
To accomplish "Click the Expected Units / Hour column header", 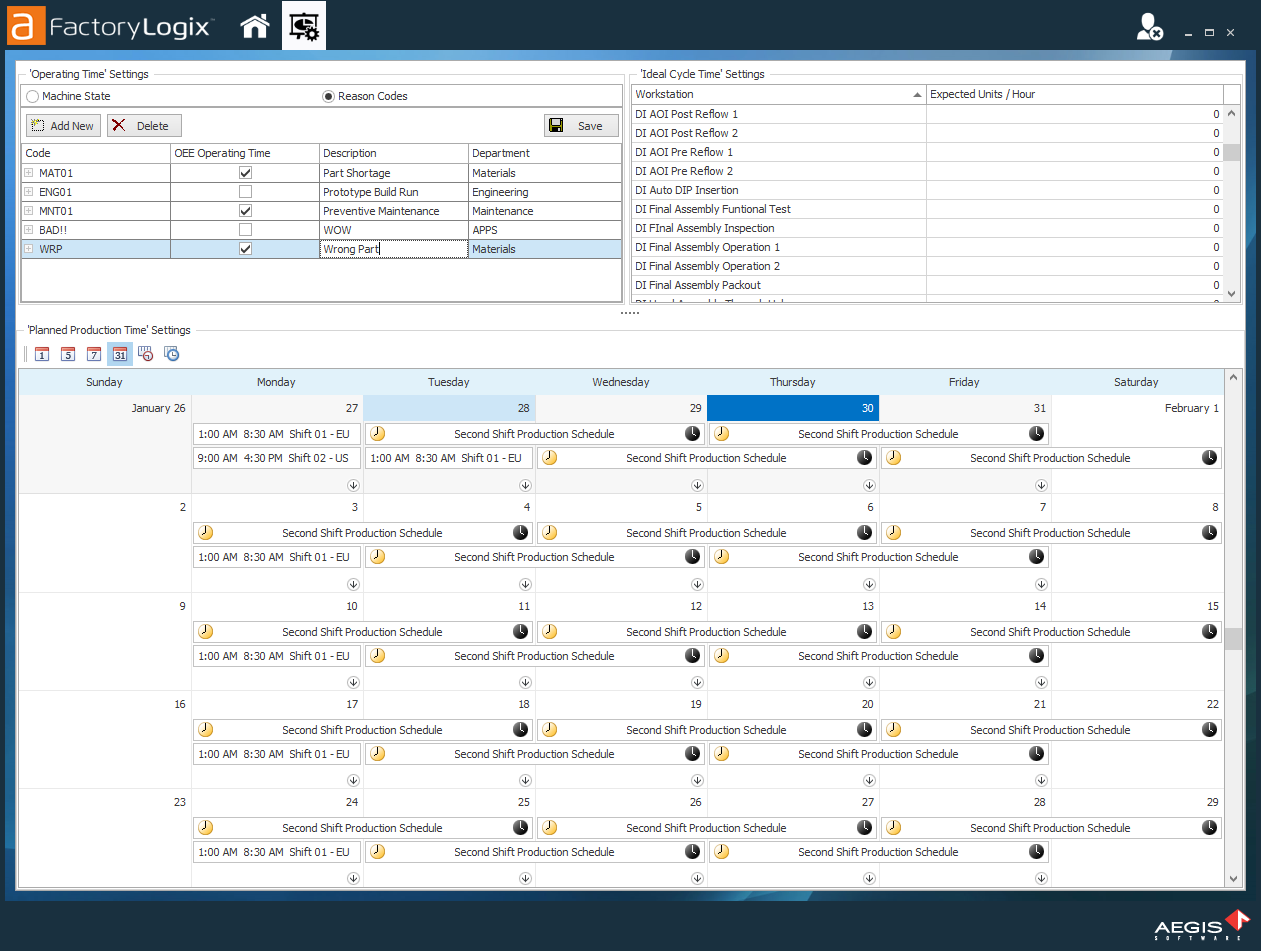I will point(1074,94).
